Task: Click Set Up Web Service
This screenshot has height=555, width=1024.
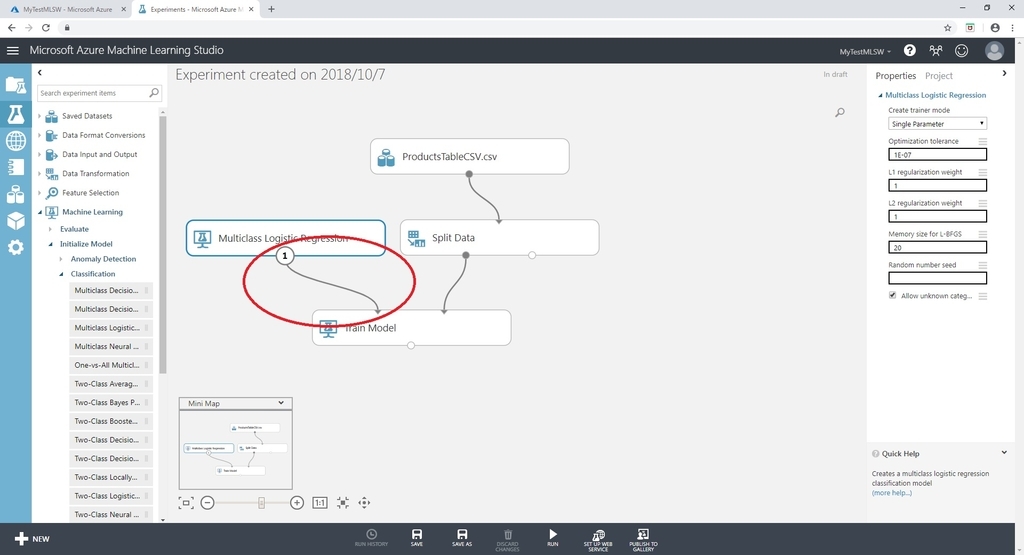Action: click(x=598, y=540)
